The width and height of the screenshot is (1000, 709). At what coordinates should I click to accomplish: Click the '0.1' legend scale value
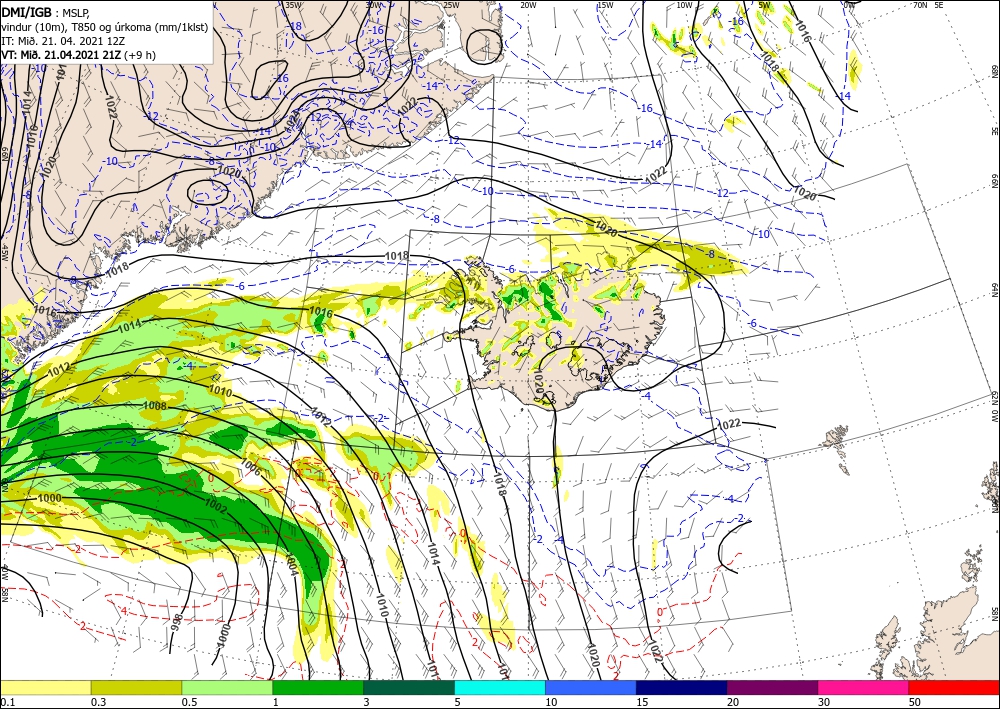[x=8, y=702]
